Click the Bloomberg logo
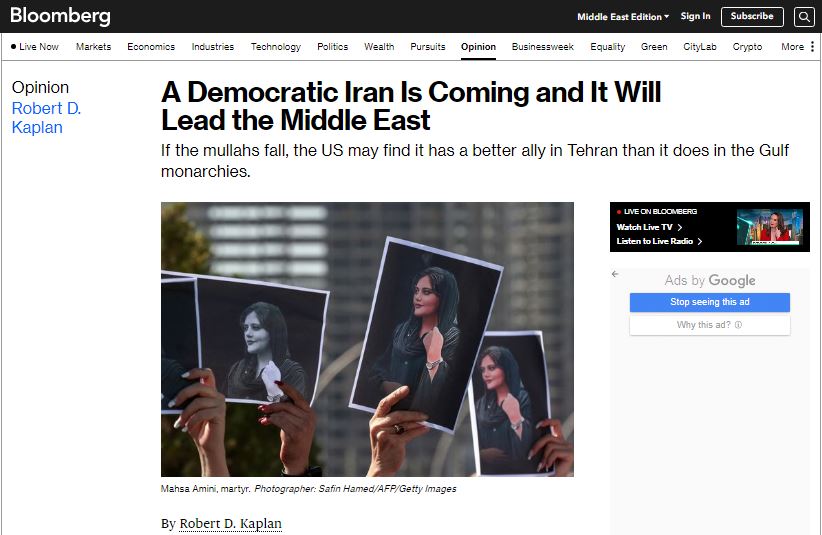 60,16
